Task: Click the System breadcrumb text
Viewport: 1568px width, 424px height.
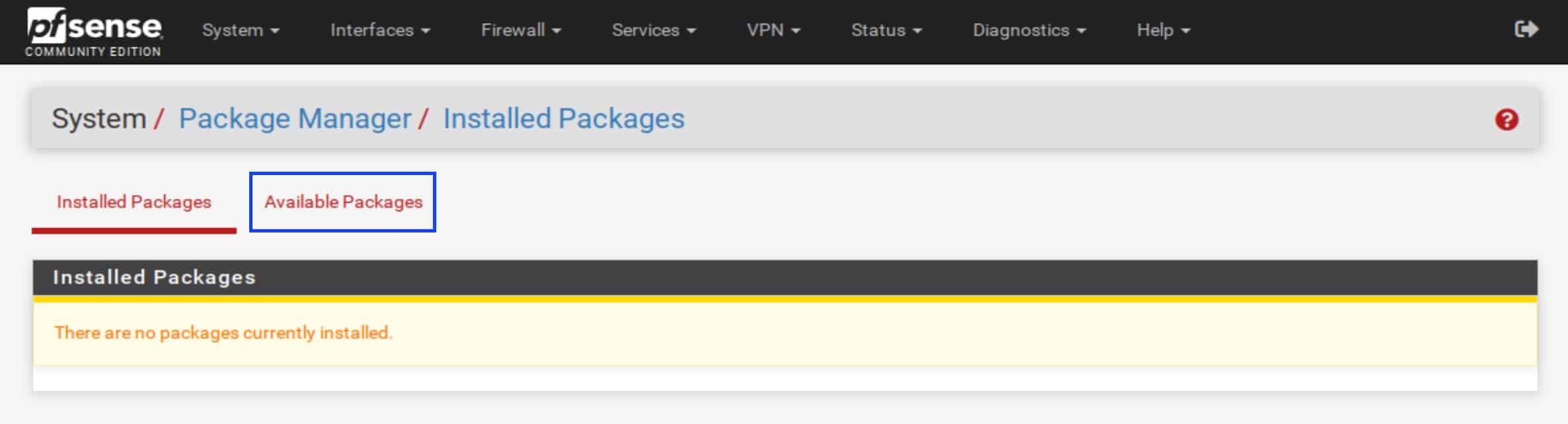Action: tap(98, 120)
